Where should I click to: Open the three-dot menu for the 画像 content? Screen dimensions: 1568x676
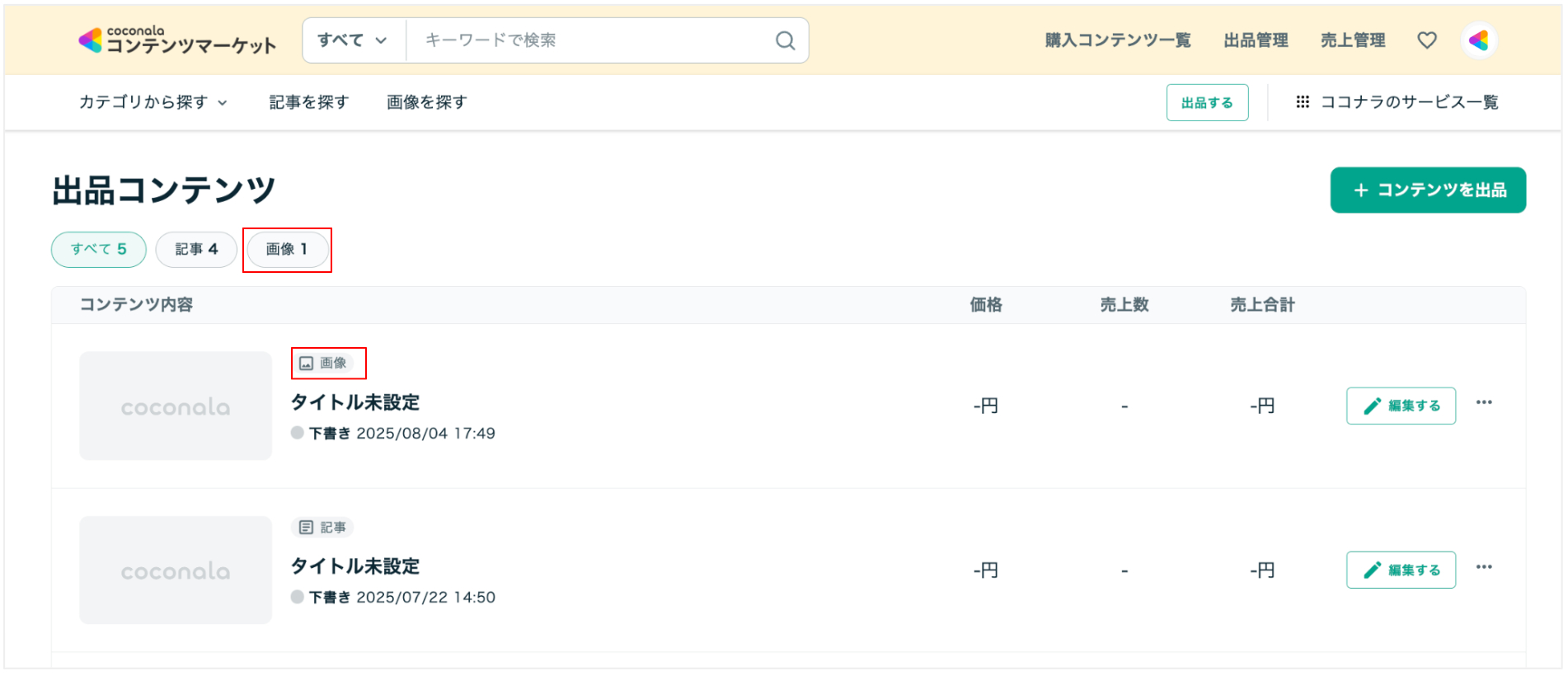coord(1485,402)
